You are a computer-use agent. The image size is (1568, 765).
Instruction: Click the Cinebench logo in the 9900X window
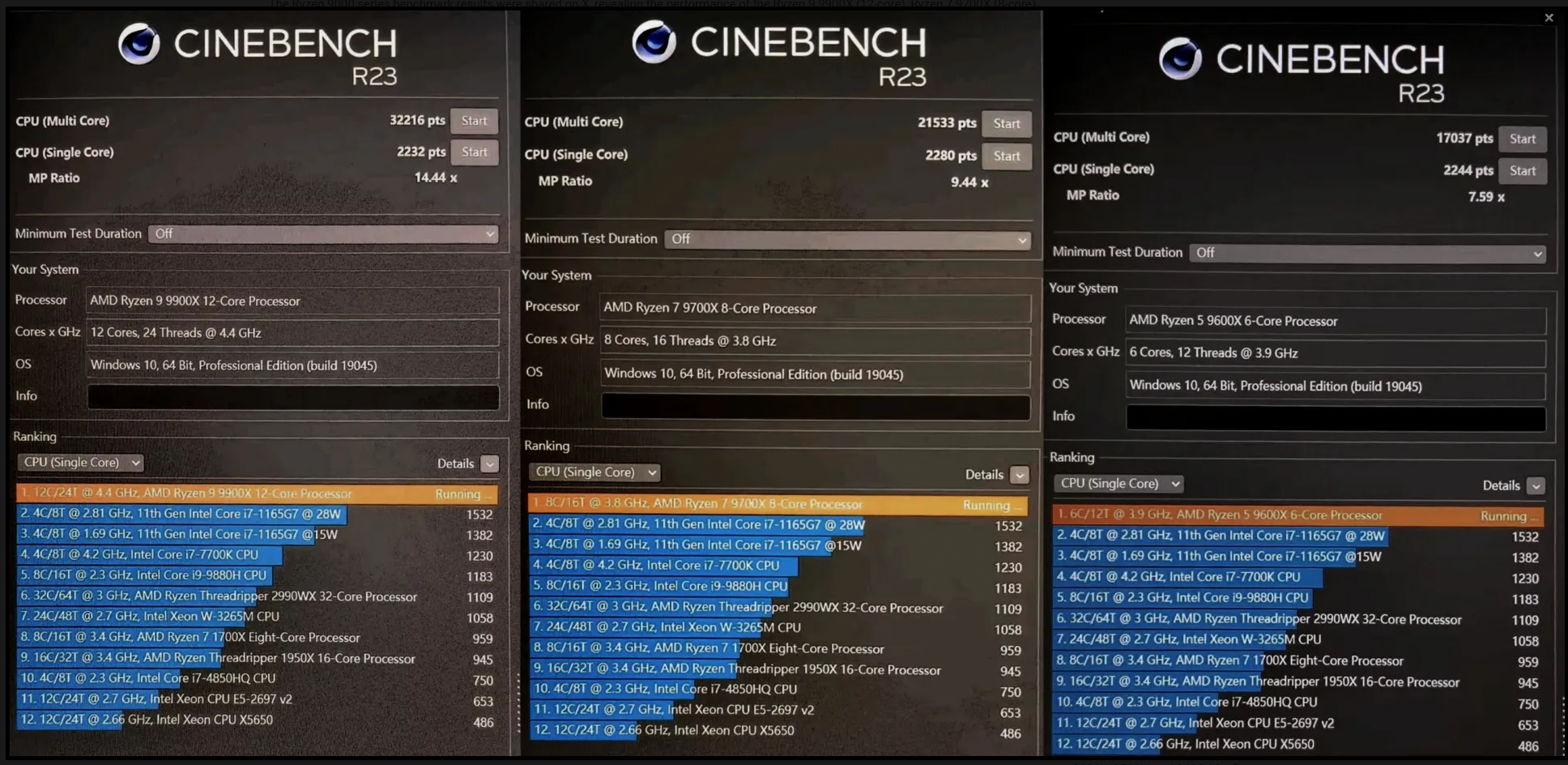pyautogui.click(x=138, y=44)
